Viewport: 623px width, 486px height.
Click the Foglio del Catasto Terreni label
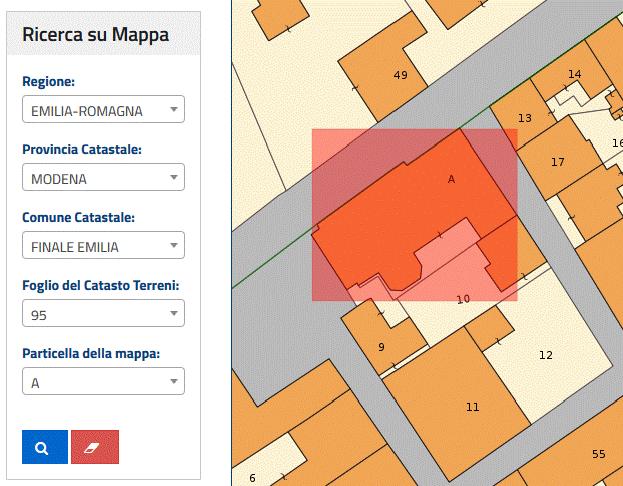tap(101, 285)
